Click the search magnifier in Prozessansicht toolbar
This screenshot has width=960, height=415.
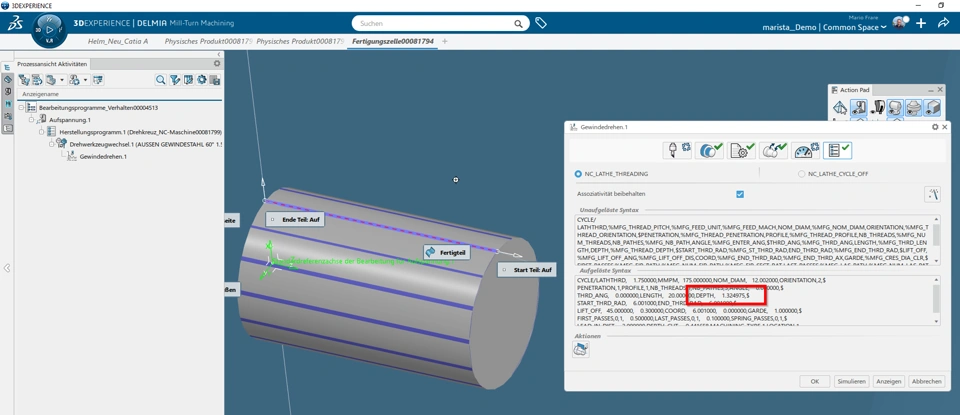(x=160, y=80)
